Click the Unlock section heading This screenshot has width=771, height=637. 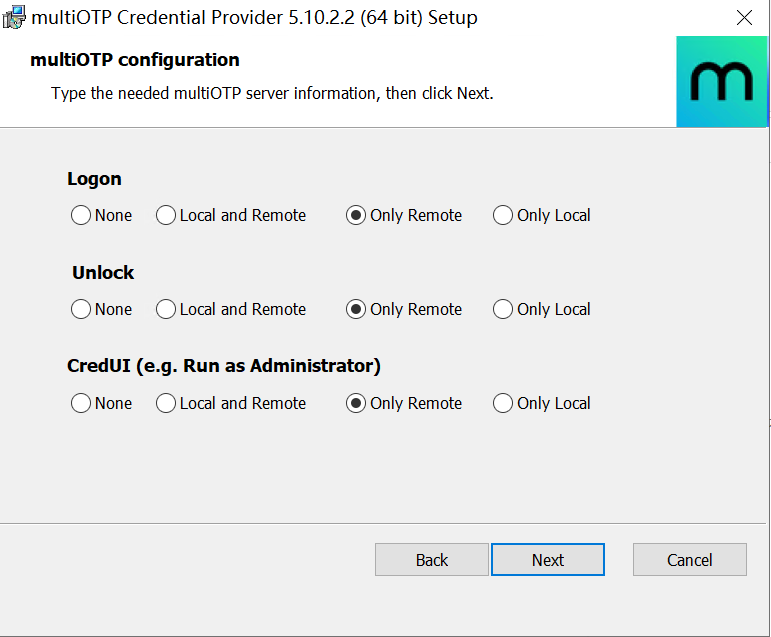click(x=103, y=273)
